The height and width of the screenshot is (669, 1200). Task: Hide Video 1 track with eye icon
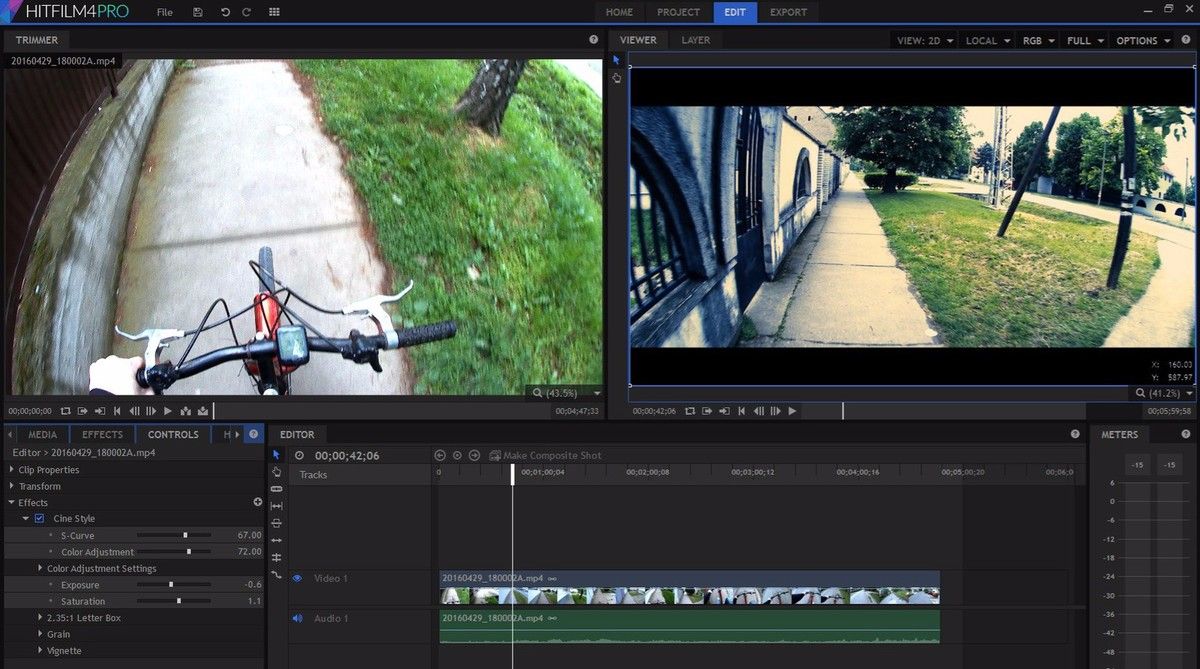(297, 578)
